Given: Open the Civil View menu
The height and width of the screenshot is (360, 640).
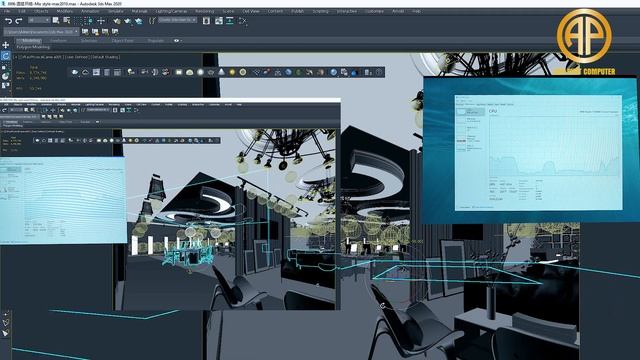Looking at the screenshot, I should pos(251,11).
